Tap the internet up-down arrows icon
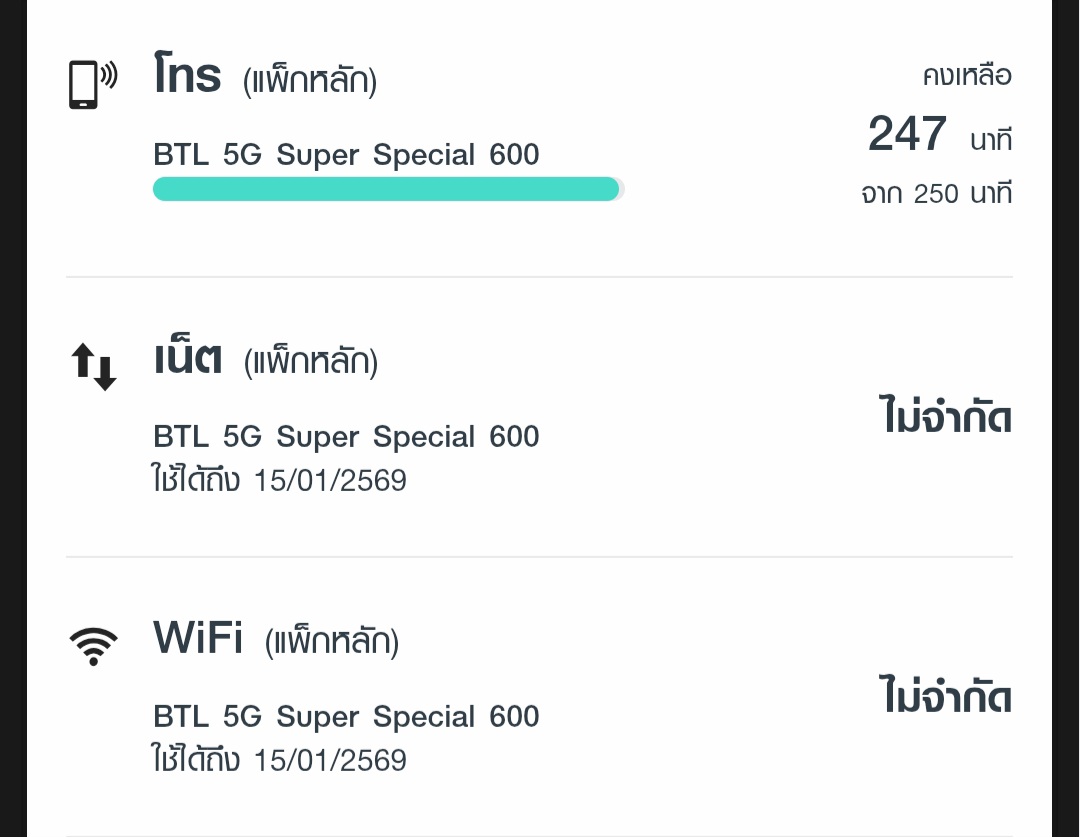 click(94, 366)
